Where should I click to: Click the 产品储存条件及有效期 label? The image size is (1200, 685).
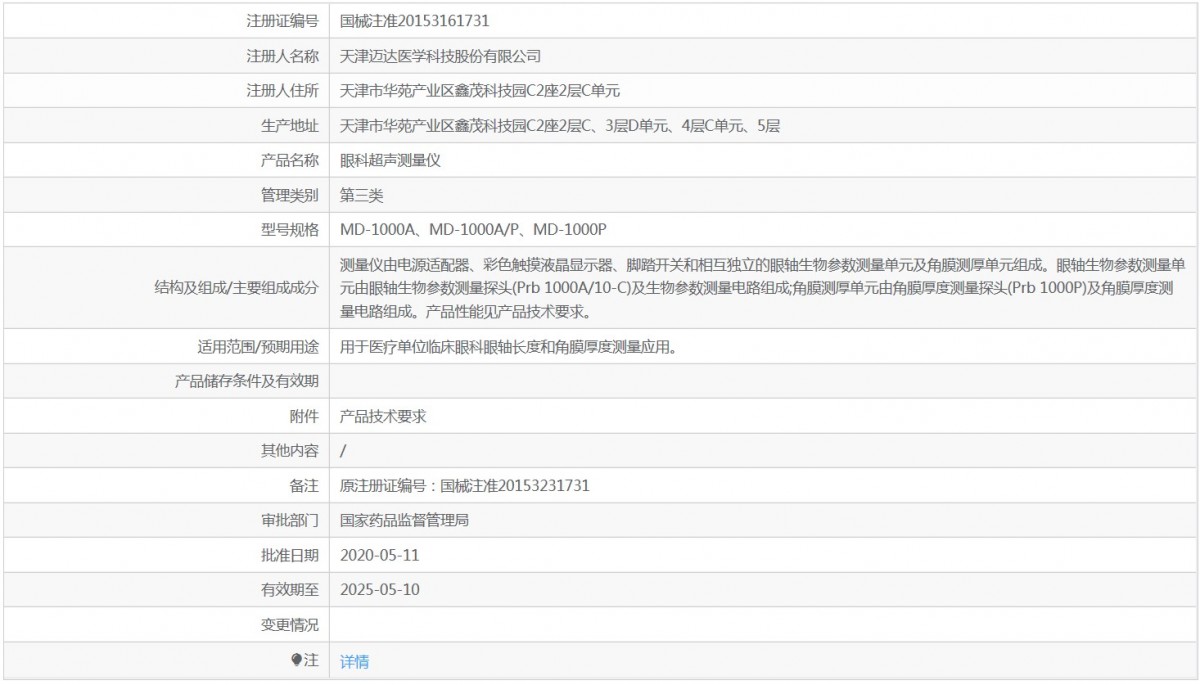pyautogui.click(x=247, y=381)
